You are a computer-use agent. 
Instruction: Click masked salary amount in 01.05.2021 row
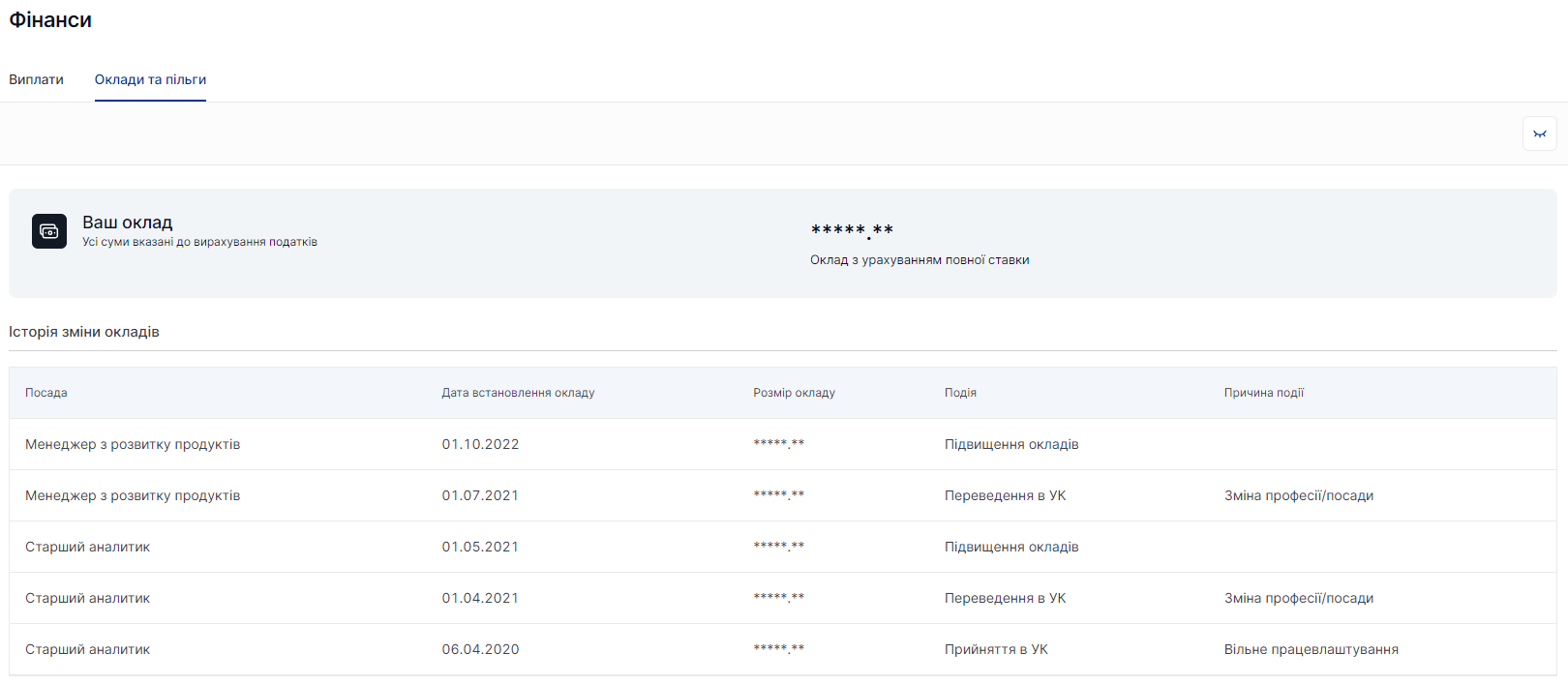pos(778,546)
